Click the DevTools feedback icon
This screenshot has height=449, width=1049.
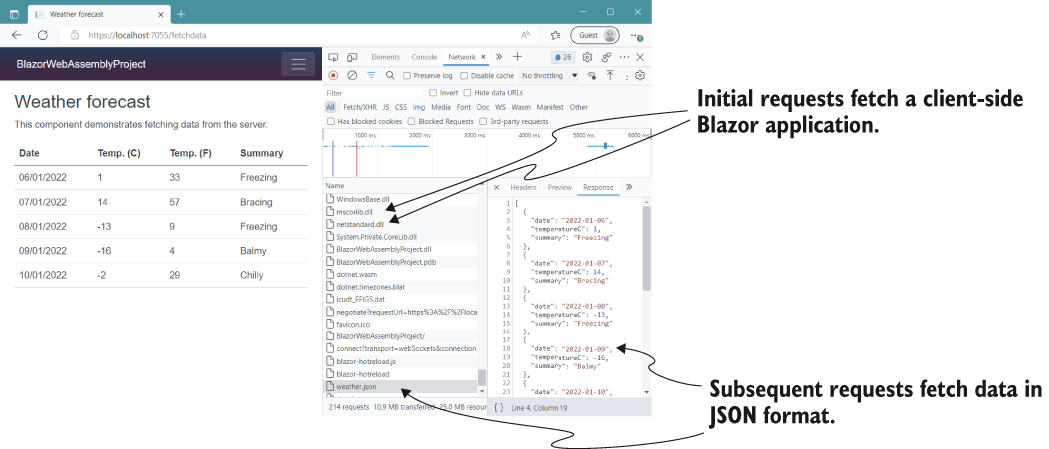[607, 57]
